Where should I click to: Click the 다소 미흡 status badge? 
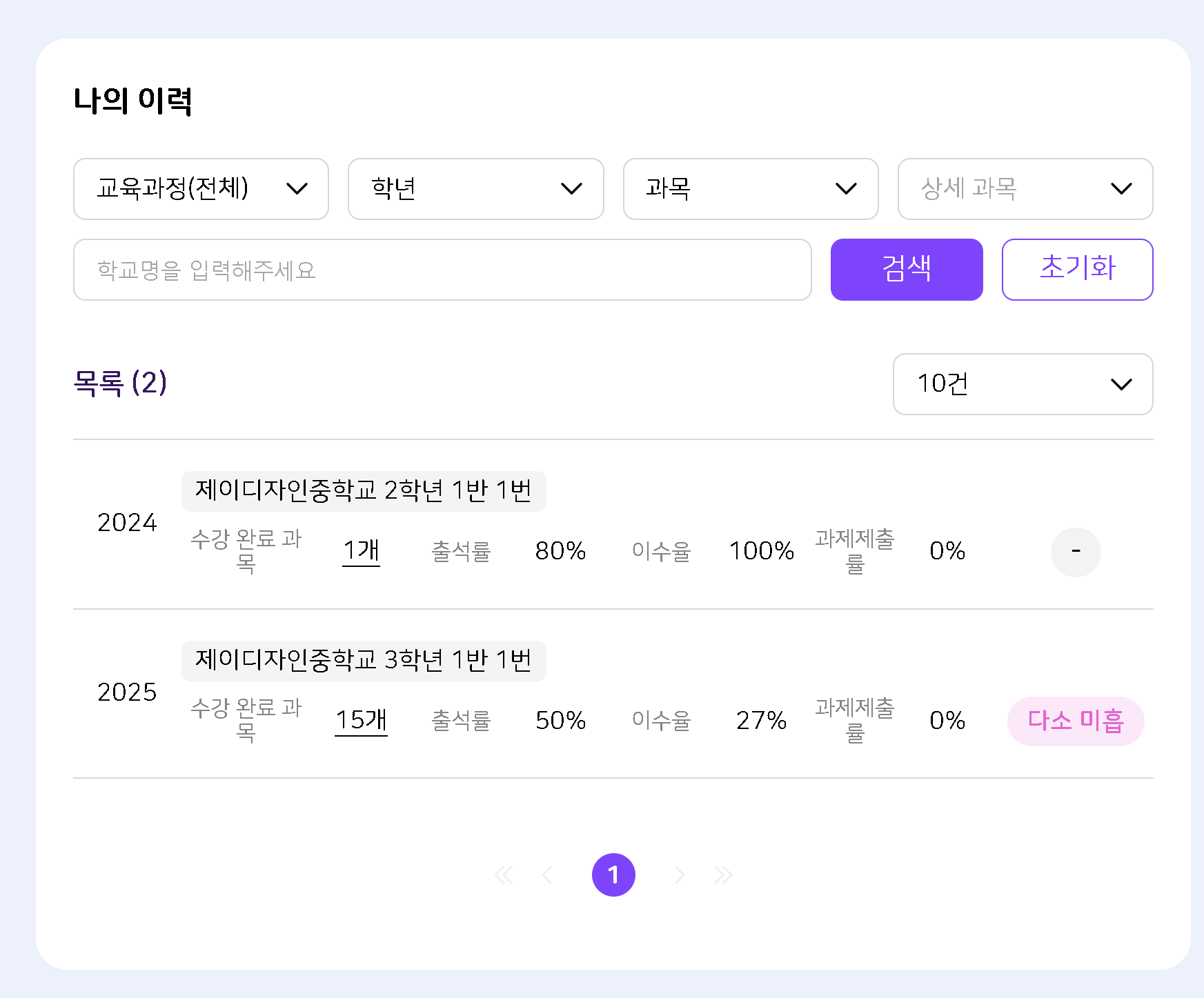point(1075,721)
